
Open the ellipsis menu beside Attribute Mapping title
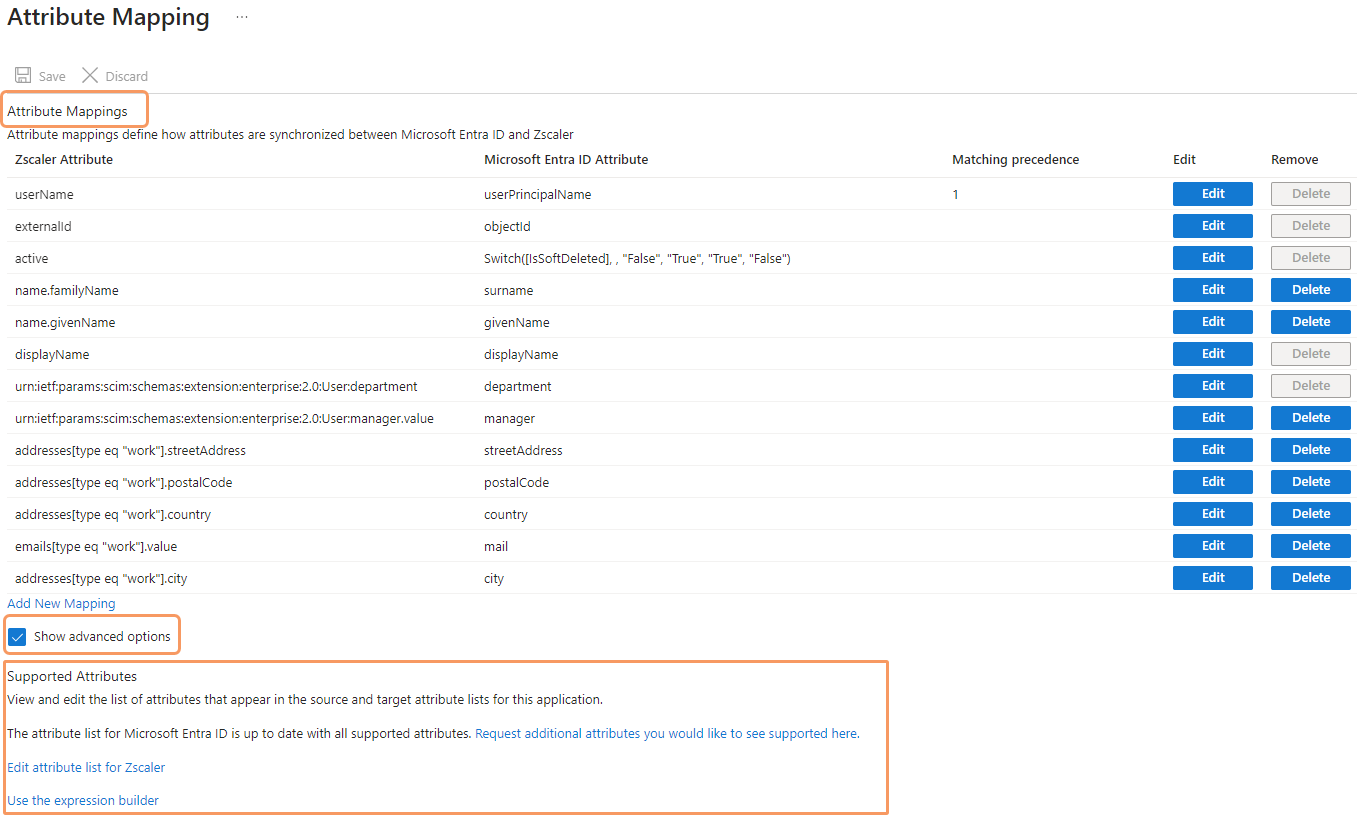point(242,17)
